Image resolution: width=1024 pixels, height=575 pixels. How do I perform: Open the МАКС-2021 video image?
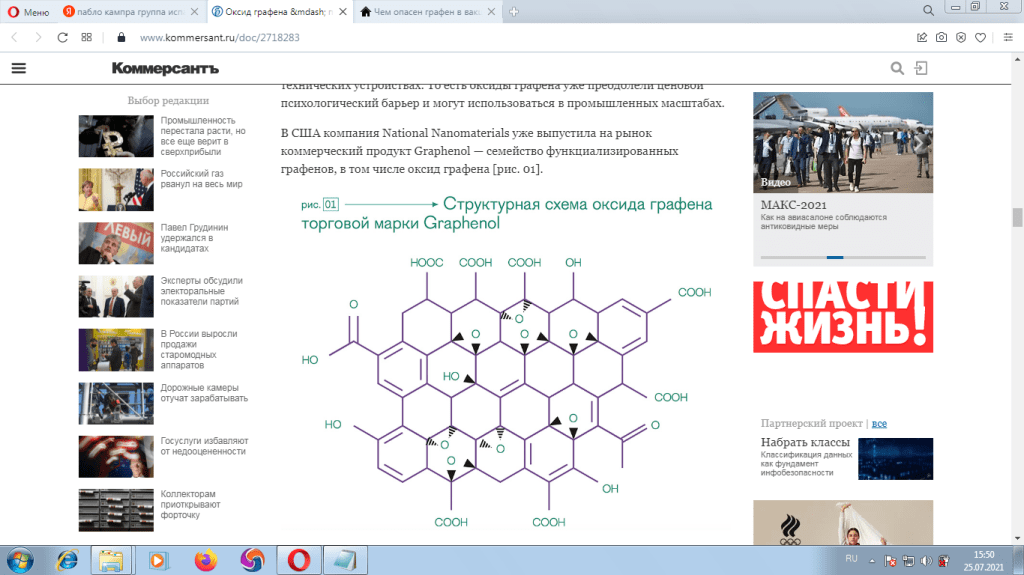pyautogui.click(x=843, y=142)
